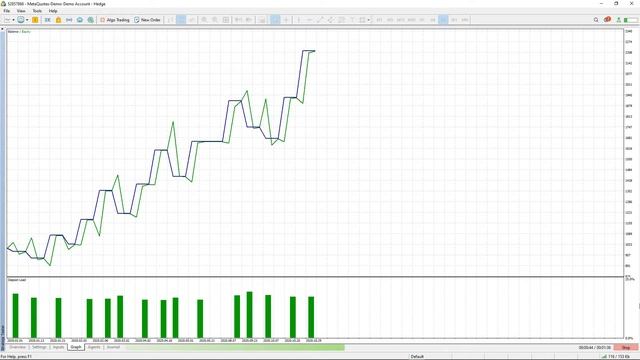Switch to the Settings tab

coord(39,347)
